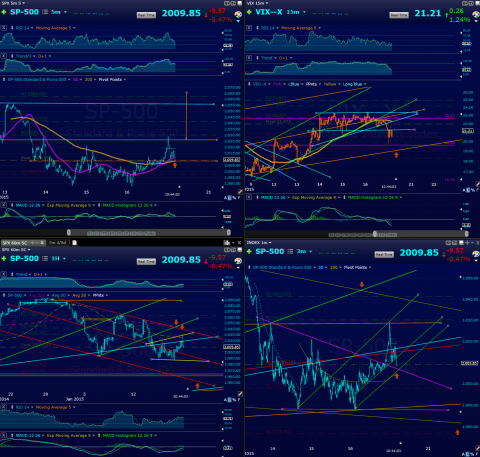The height and width of the screenshot is (457, 480).
Task: Open the 1H interval dropdown
Action: pyautogui.click(x=64, y=258)
